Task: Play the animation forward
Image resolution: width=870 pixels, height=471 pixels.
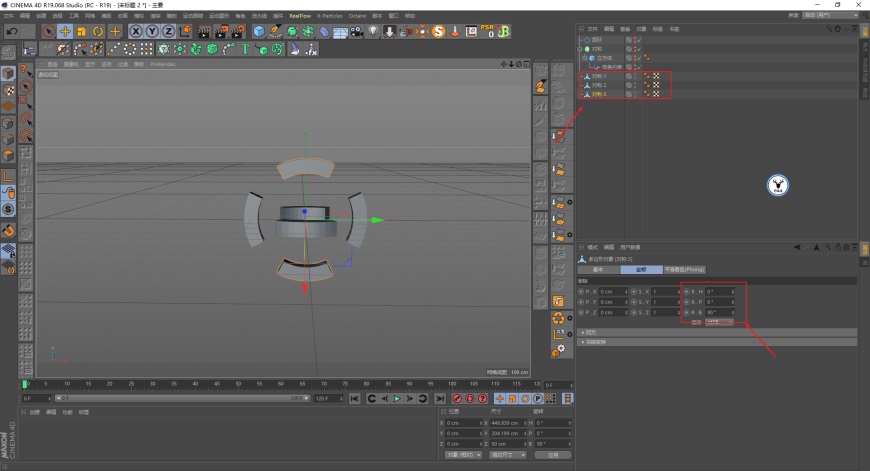Action: (397, 398)
